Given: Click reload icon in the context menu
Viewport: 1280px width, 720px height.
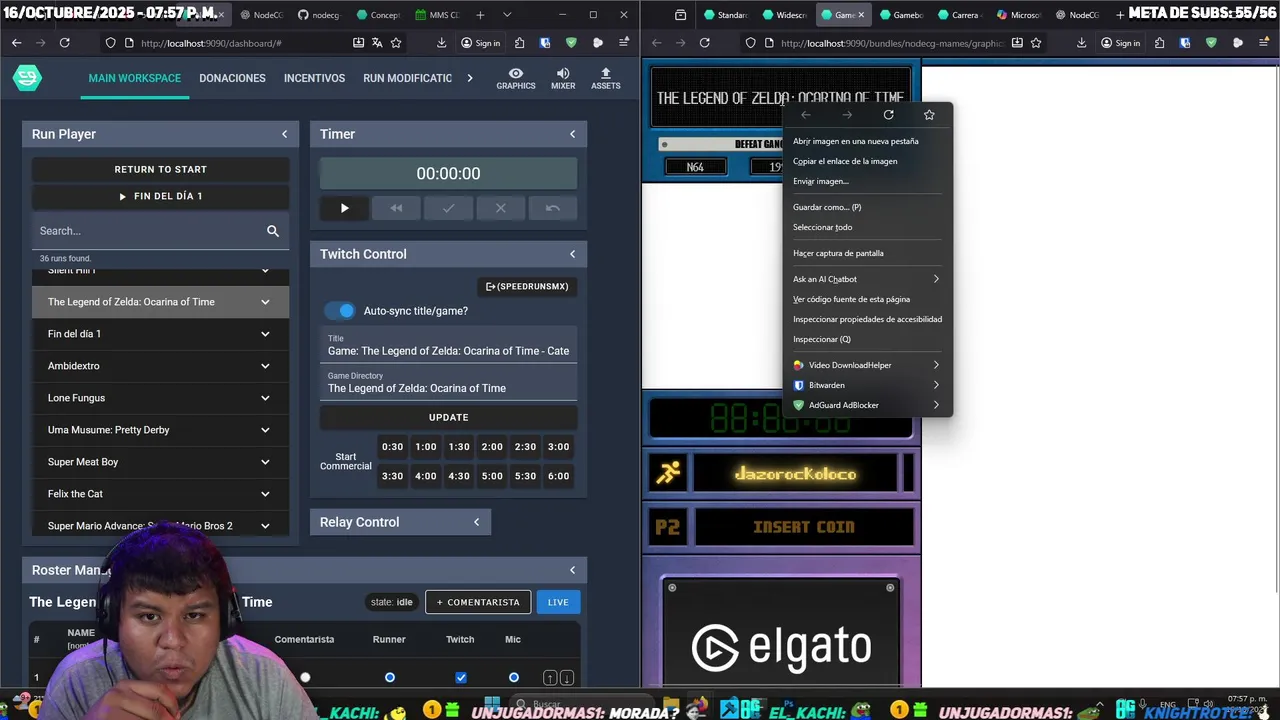Looking at the screenshot, I should click(x=888, y=115).
